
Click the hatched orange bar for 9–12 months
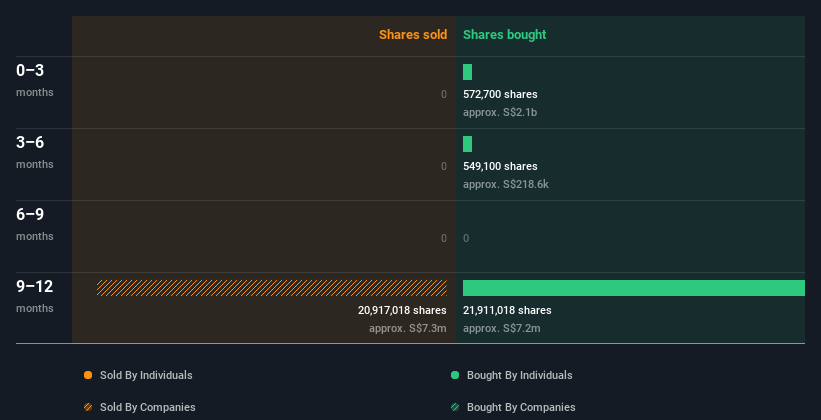coord(272,288)
